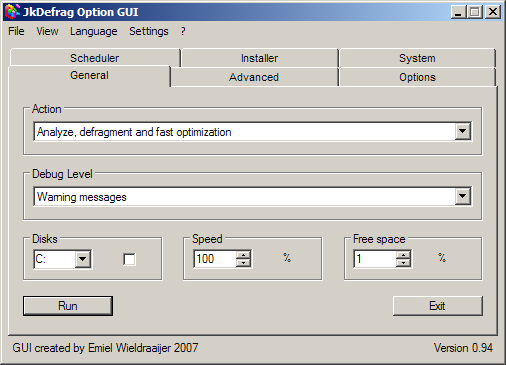Image resolution: width=506 pixels, height=365 pixels.
Task: Expand the Action dropdown arrow
Action: tap(463, 131)
